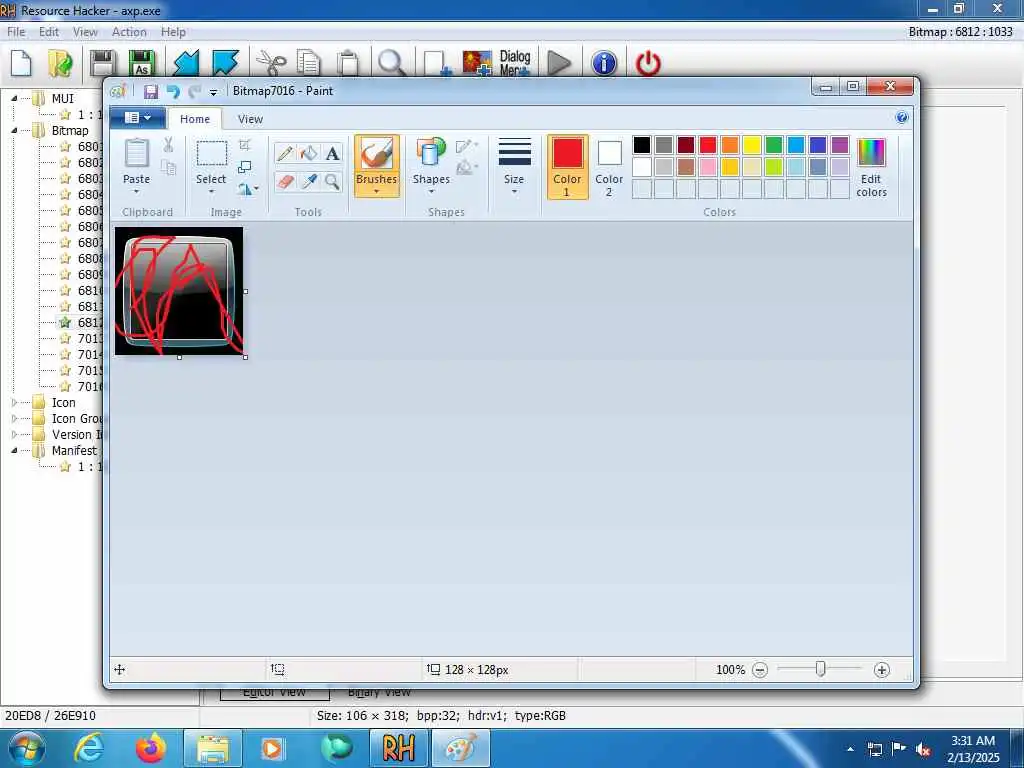Open the View menu in Resource Hacker
The width and height of the screenshot is (1024, 768).
pos(85,32)
